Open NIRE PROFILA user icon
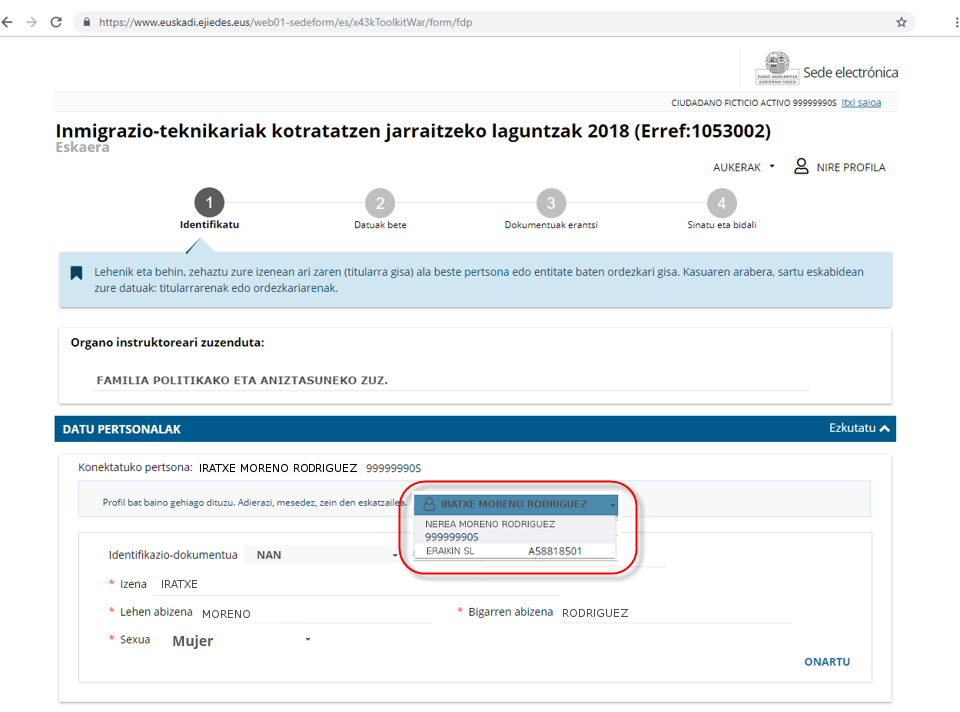This screenshot has height=712, width=960. point(801,167)
